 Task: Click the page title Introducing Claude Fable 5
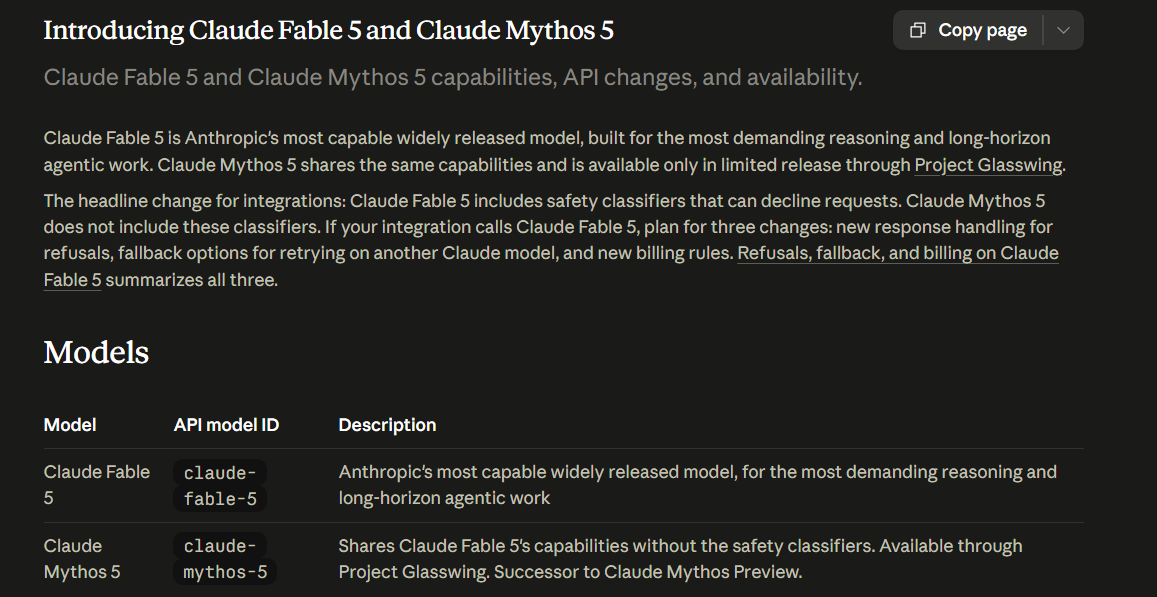tap(328, 30)
